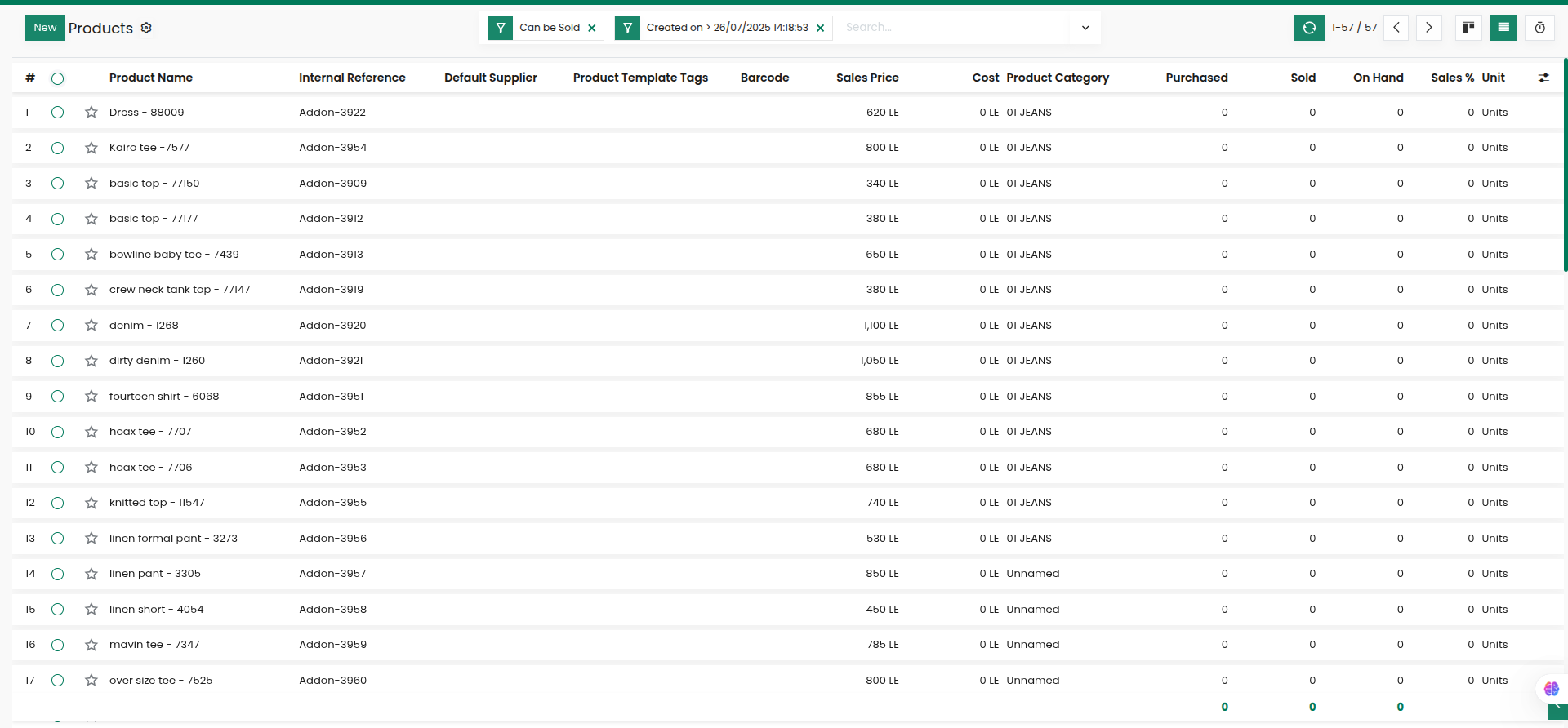Switch to Kanban view
Image resolution: width=1568 pixels, height=728 pixels.
1468,28
